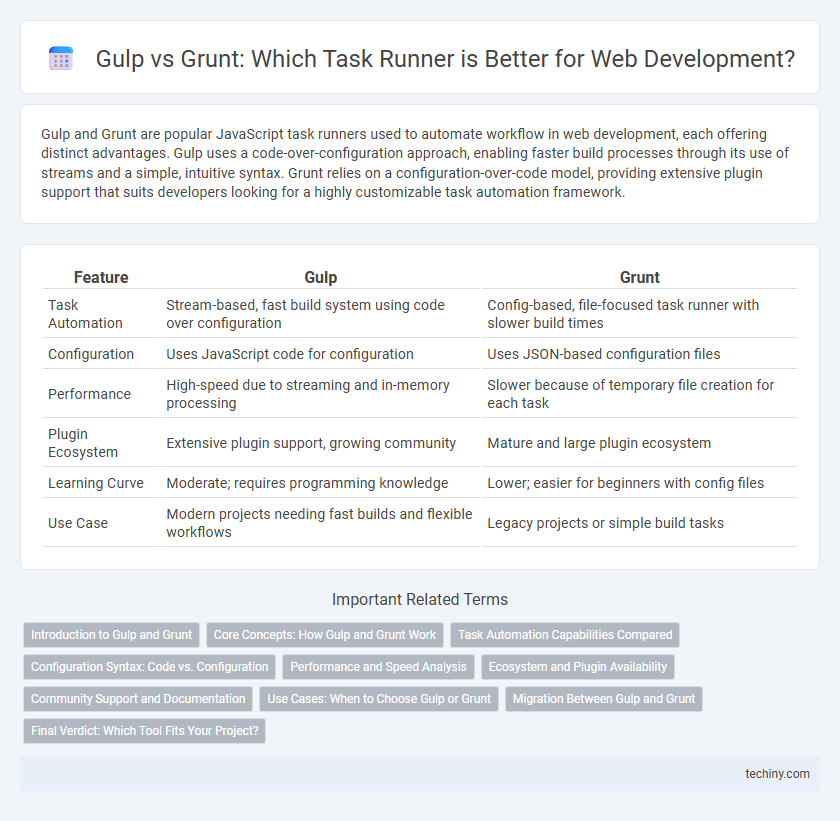Image resolution: width=840 pixels, height=821 pixels.
Task: Click the calendar icon beside the title
Action: click(61, 58)
